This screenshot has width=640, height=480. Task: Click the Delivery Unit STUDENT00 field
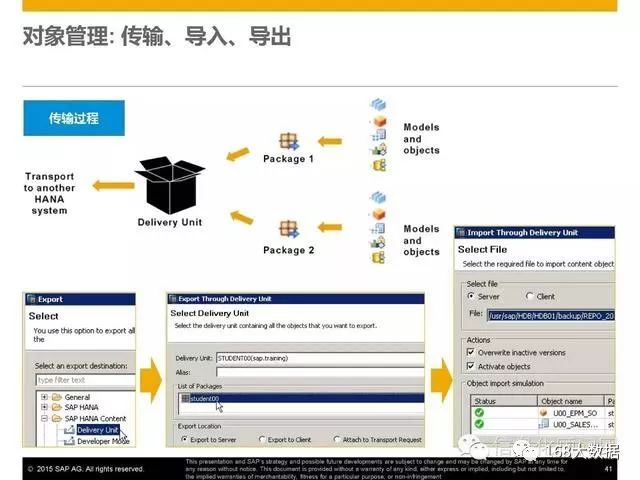[x=320, y=358]
